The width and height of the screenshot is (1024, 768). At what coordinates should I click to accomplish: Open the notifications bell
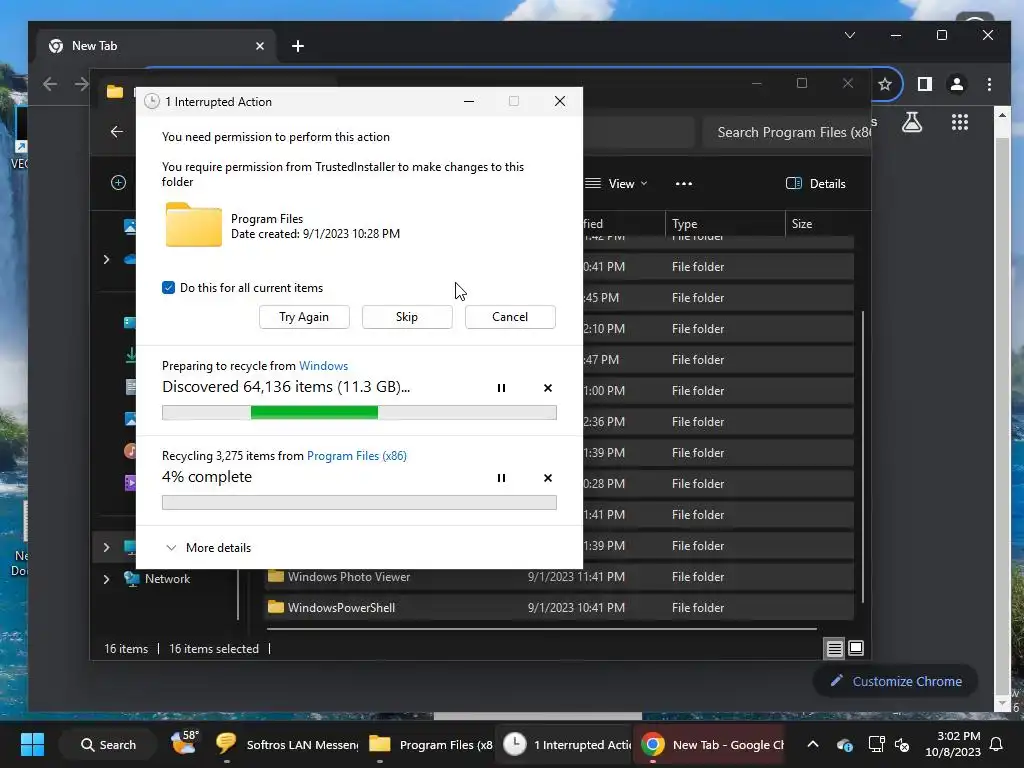(x=997, y=744)
